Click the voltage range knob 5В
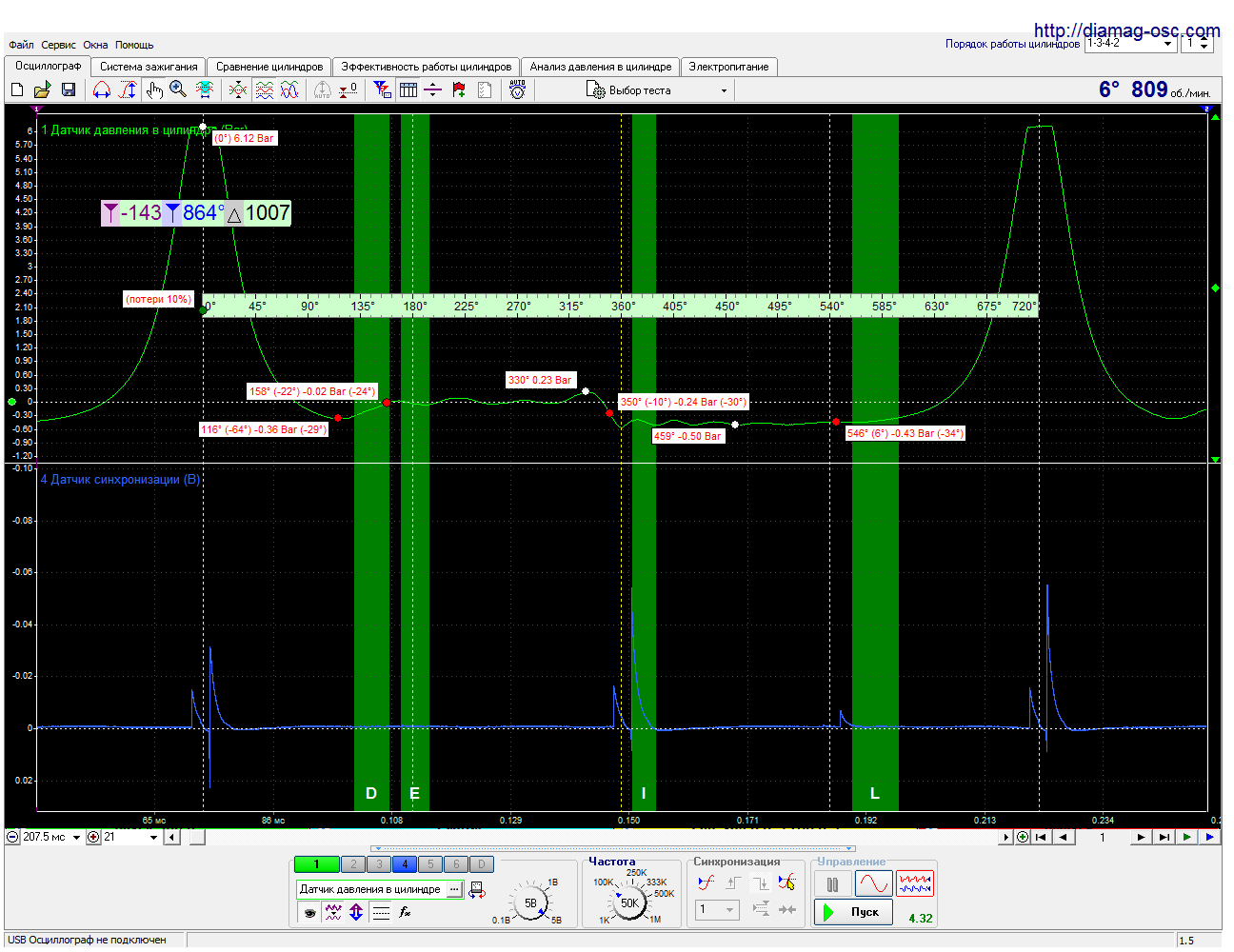Viewport: 1234px width, 952px height. [530, 902]
